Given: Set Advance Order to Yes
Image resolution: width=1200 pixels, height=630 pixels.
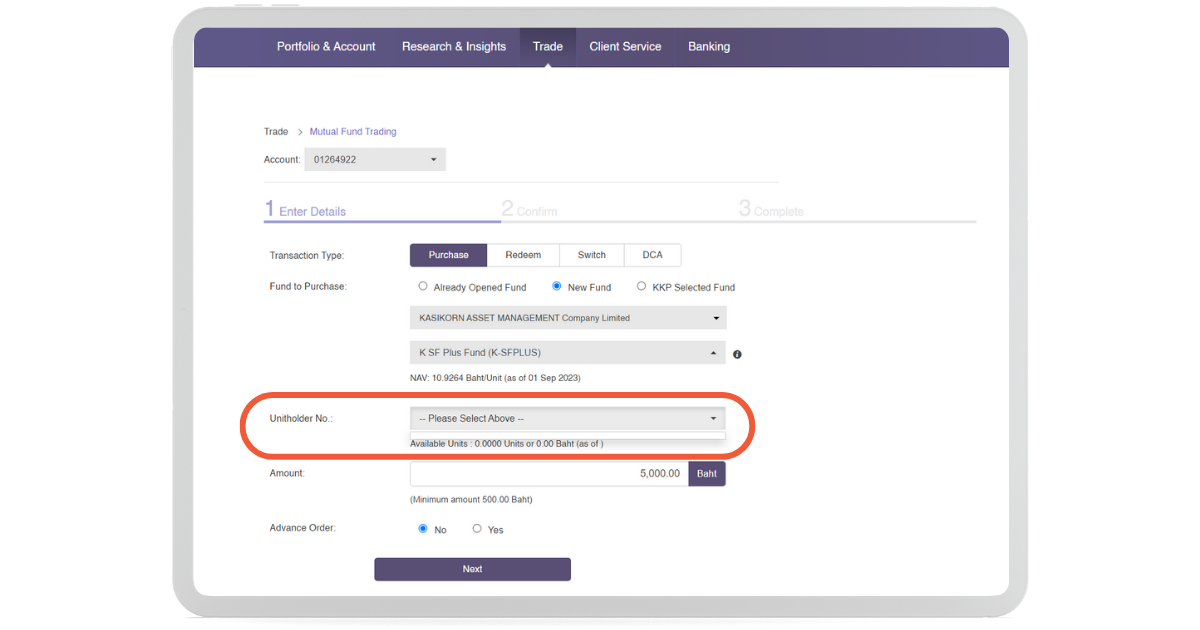Looking at the screenshot, I should (477, 529).
